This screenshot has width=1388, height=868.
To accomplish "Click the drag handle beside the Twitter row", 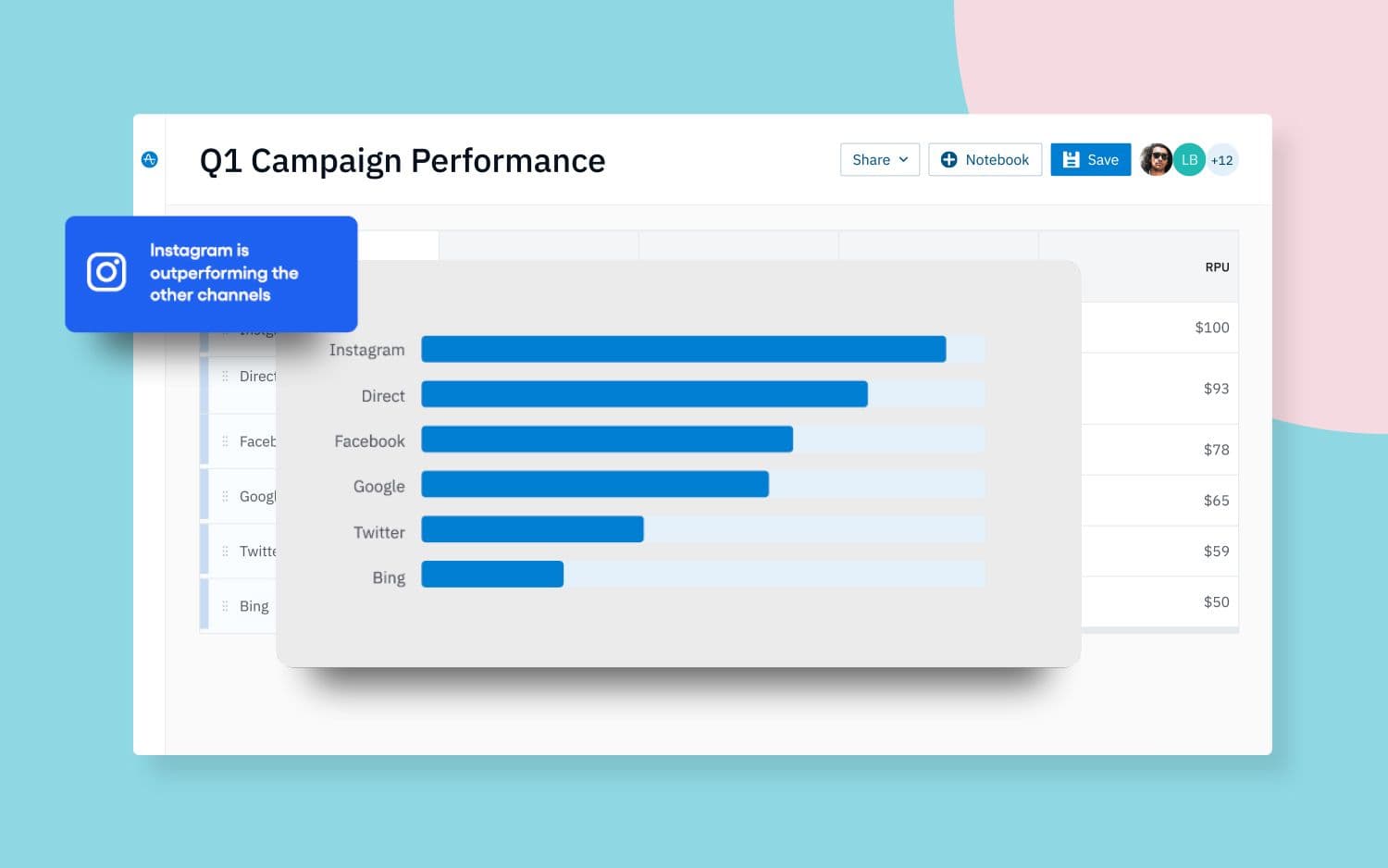I will 227,551.
